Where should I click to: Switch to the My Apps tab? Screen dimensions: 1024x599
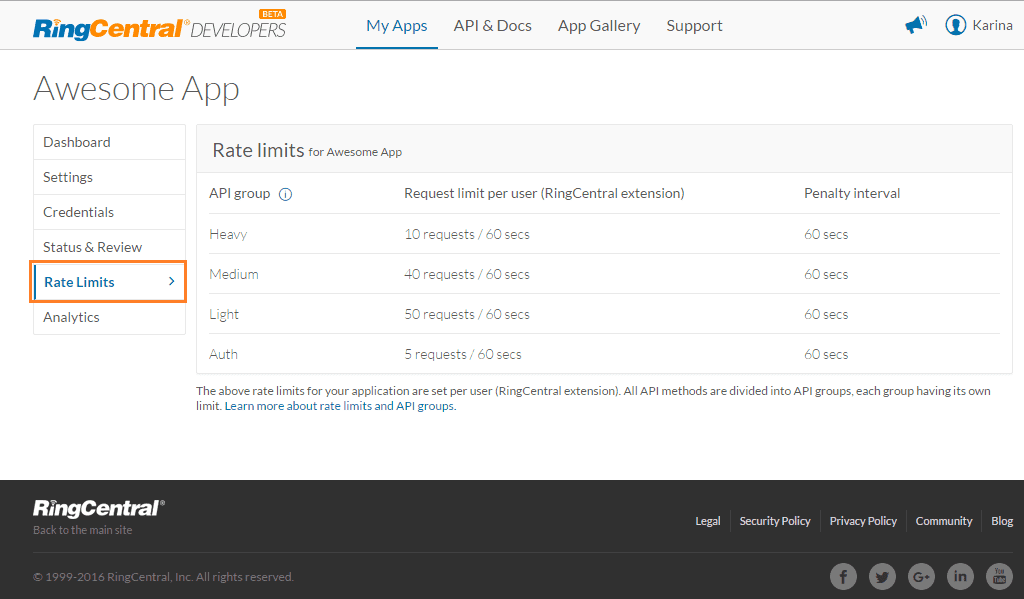point(396,26)
